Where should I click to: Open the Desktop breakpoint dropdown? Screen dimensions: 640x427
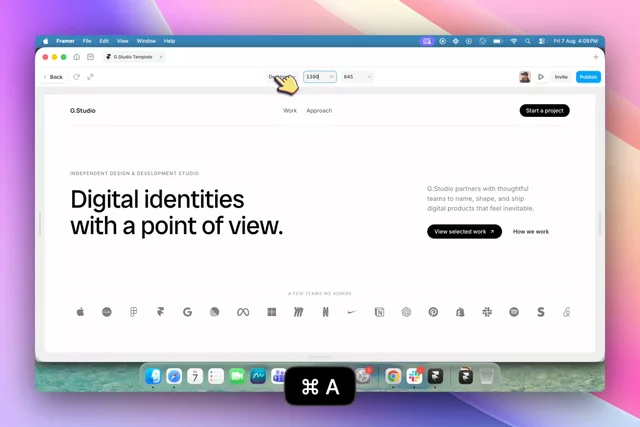282,77
